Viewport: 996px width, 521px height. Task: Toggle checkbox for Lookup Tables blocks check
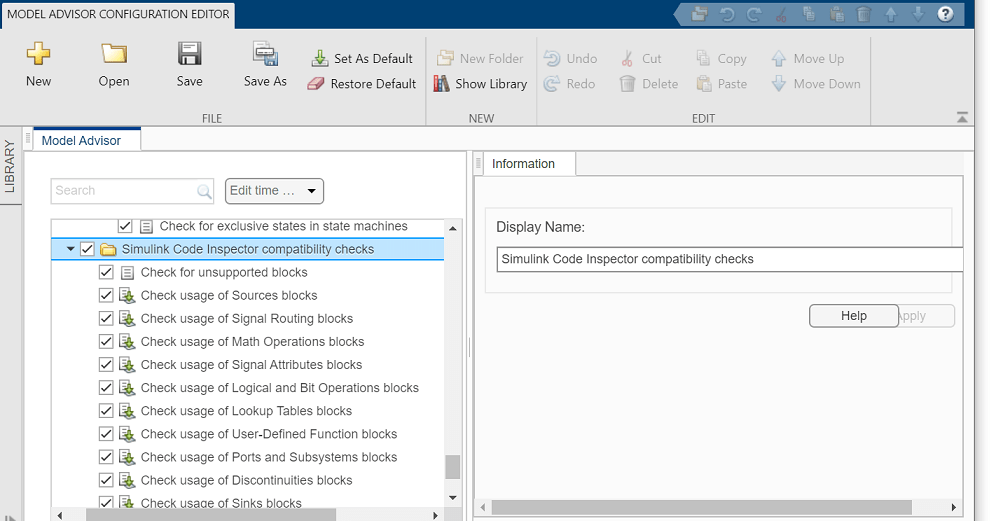(106, 411)
